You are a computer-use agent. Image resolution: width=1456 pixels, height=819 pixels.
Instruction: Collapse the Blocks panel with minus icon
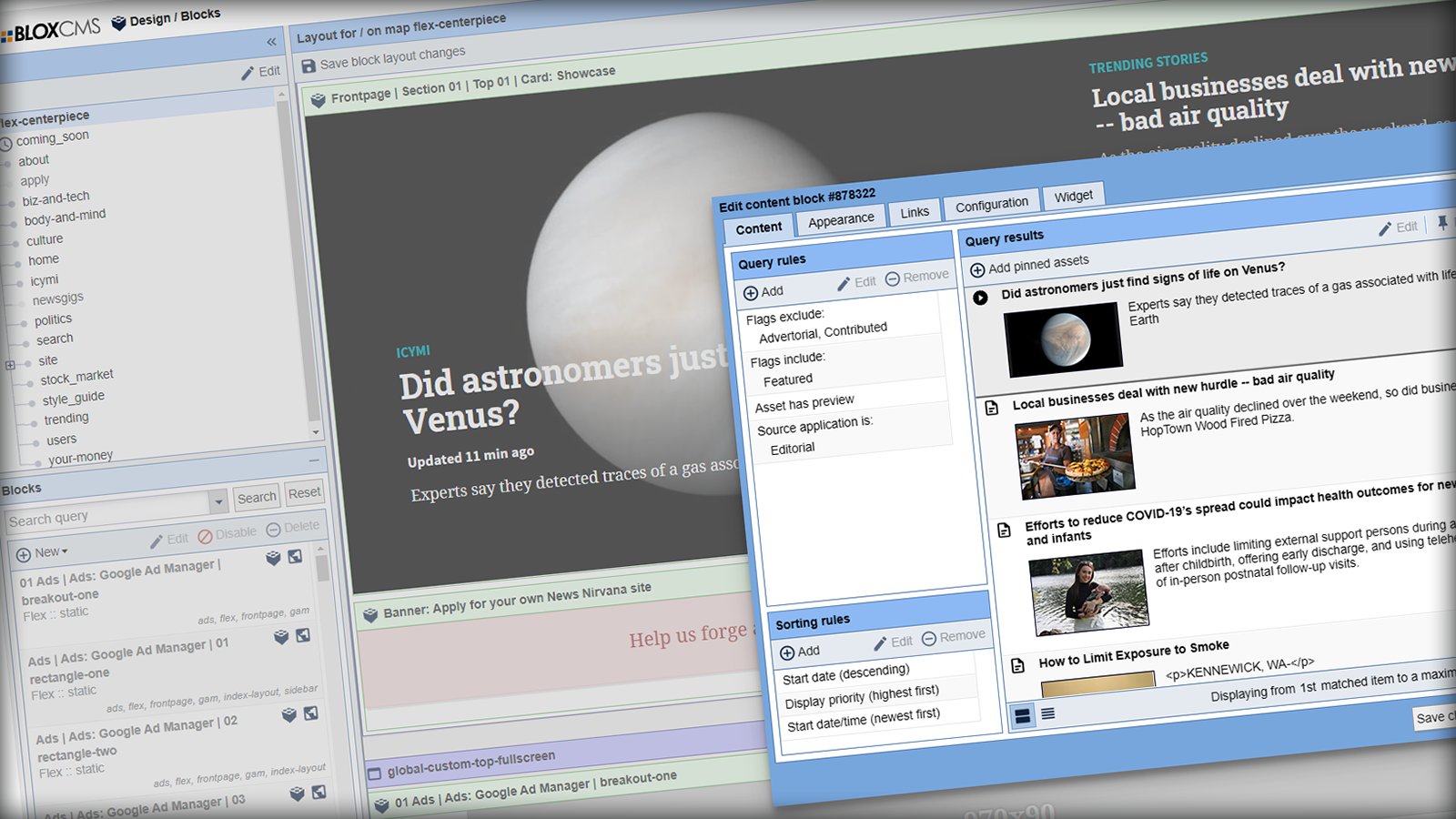313,460
